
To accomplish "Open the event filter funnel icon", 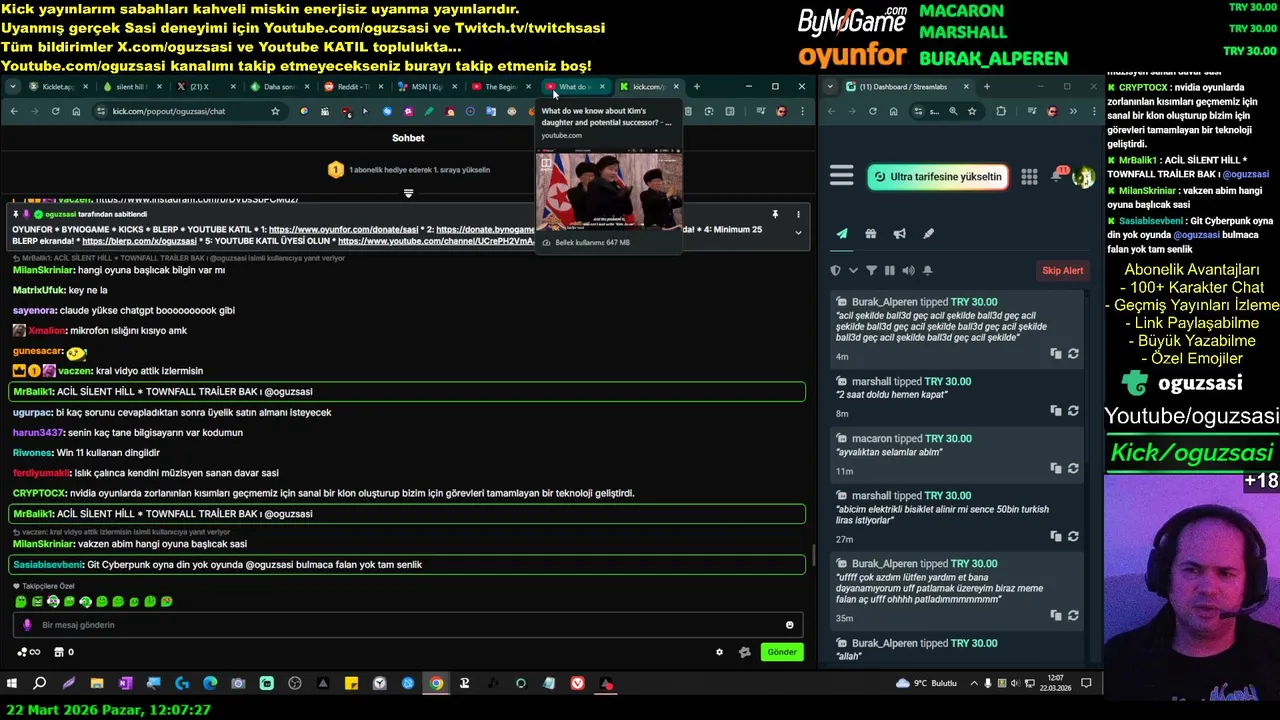I will pyautogui.click(x=871, y=270).
